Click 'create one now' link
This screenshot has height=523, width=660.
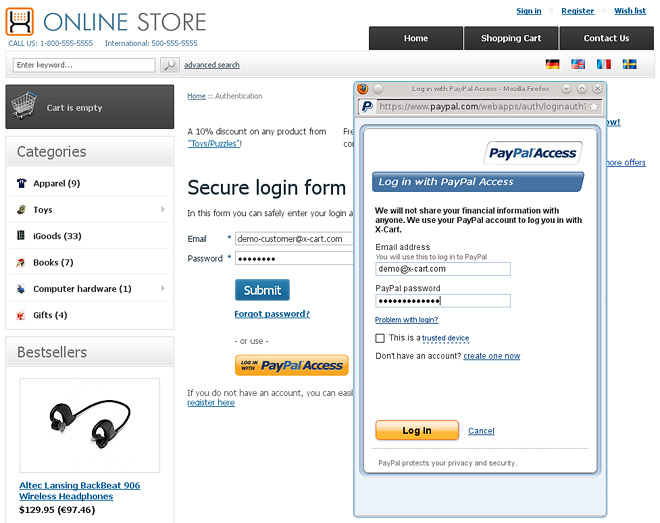pyautogui.click(x=492, y=356)
